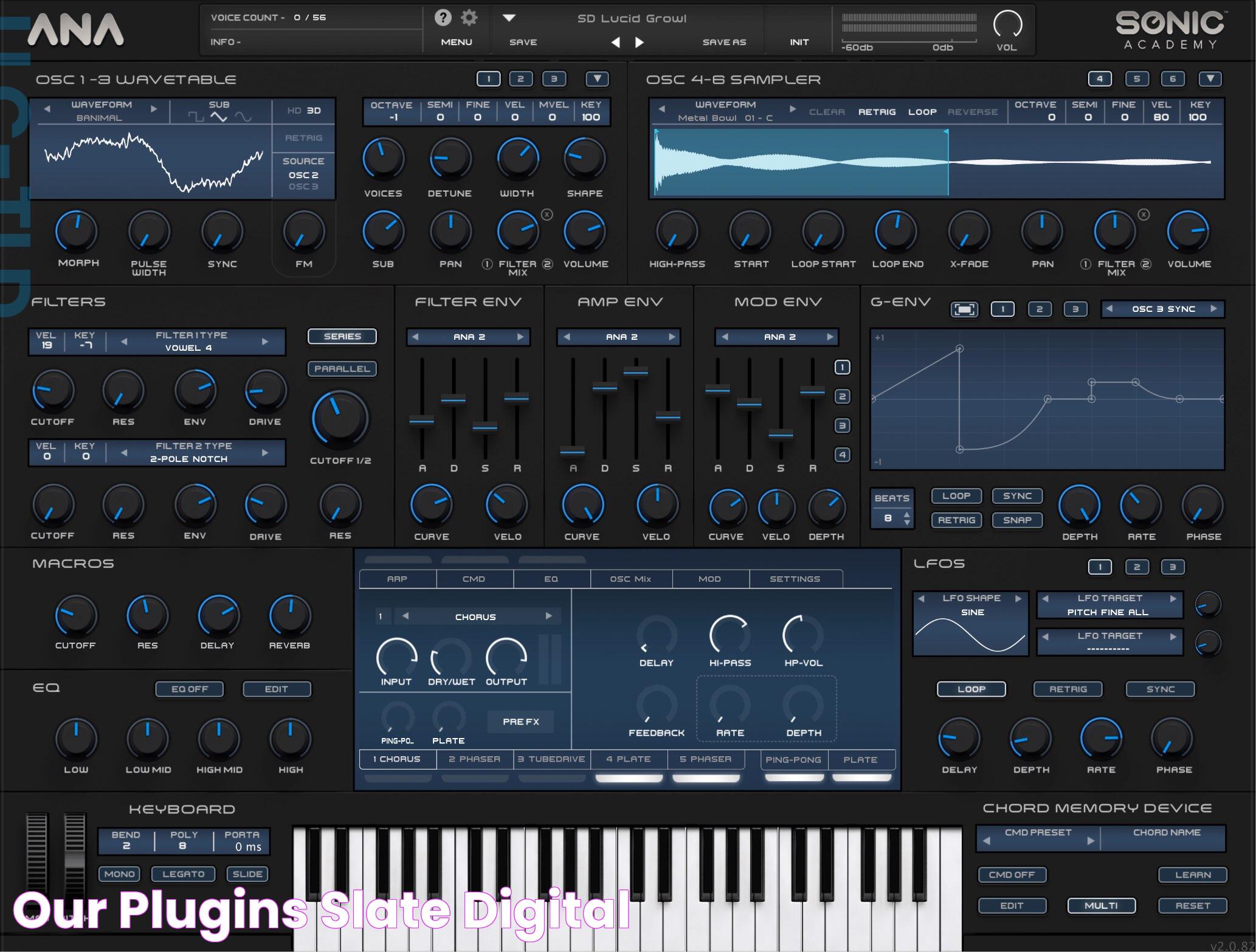Adjust amp envelope sustain slider
The width and height of the screenshot is (1256, 952).
[636, 371]
